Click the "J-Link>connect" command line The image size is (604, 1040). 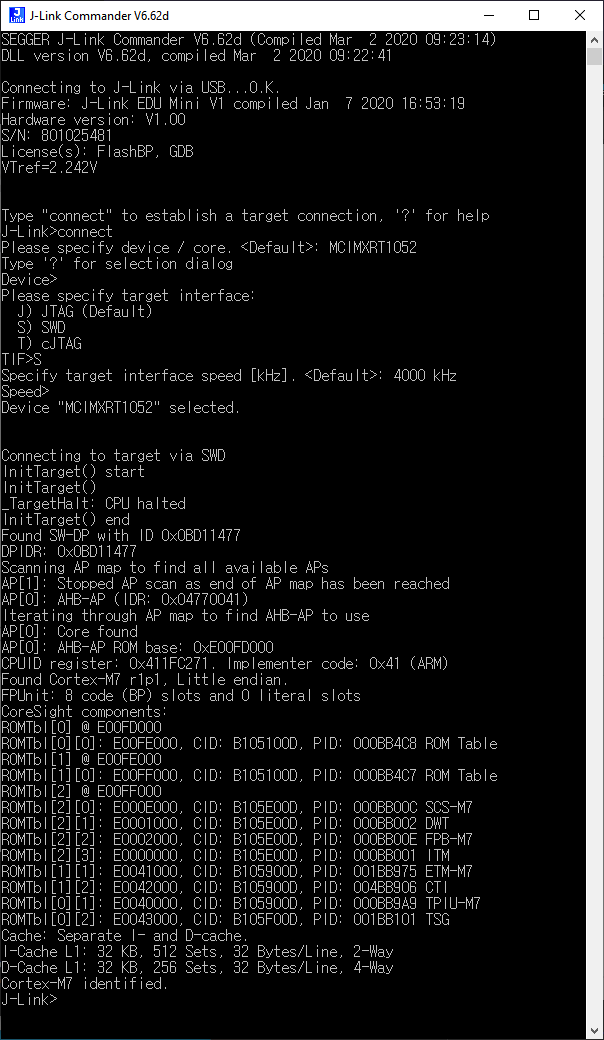(57, 231)
